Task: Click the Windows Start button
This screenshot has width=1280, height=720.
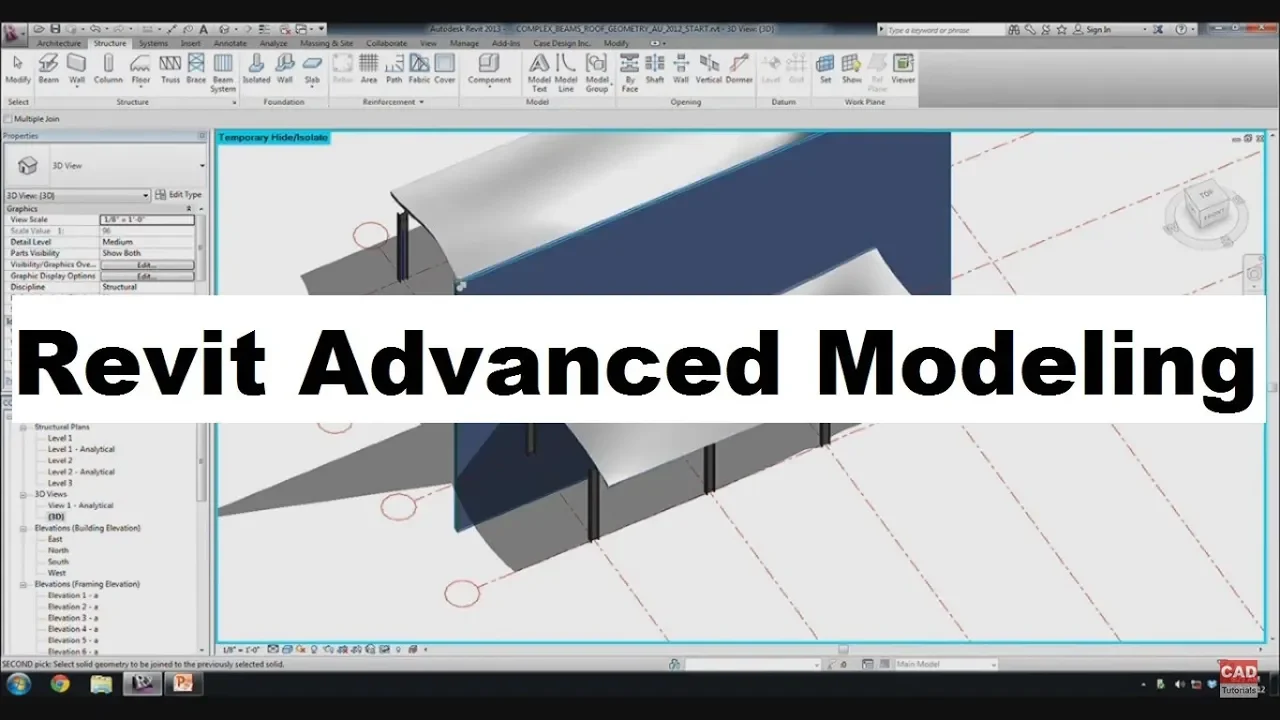Action: click(18, 685)
